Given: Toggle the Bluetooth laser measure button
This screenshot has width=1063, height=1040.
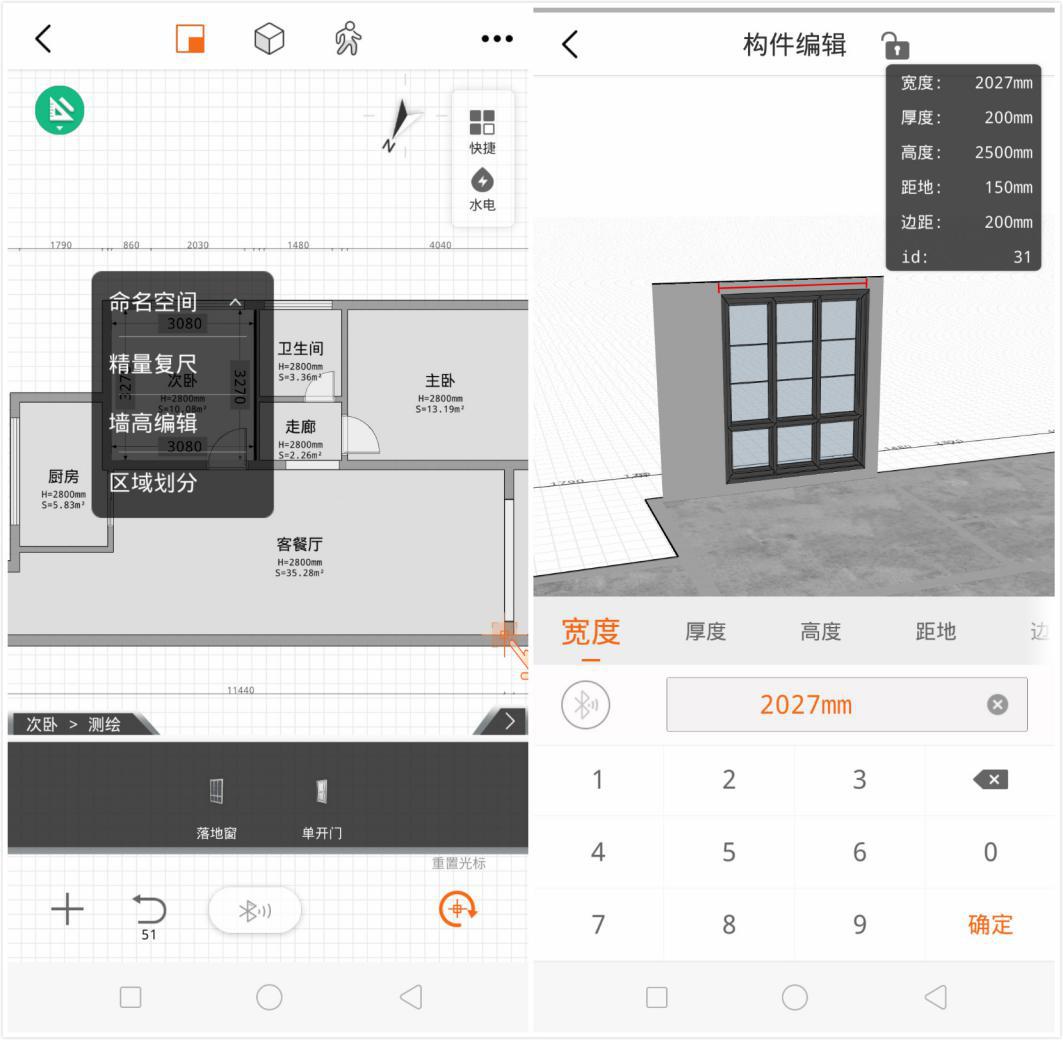Looking at the screenshot, I should coord(254,910).
